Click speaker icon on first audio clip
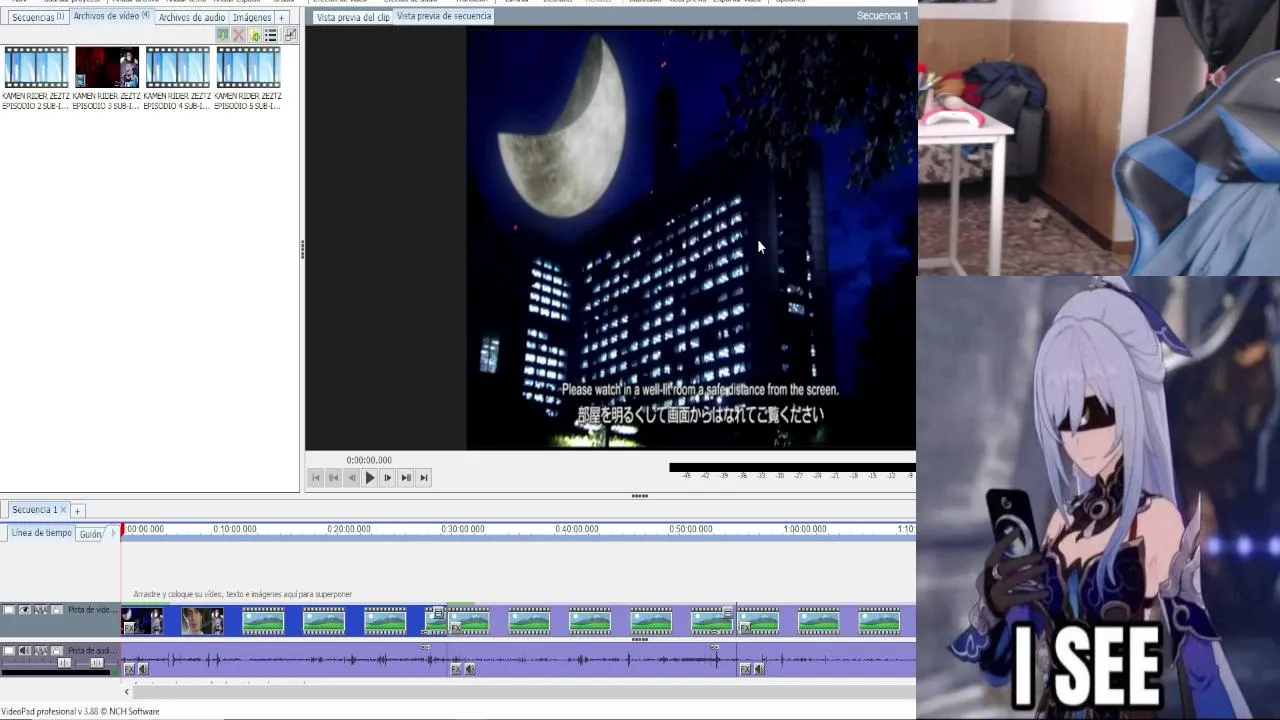The image size is (1280, 720). click(143, 669)
